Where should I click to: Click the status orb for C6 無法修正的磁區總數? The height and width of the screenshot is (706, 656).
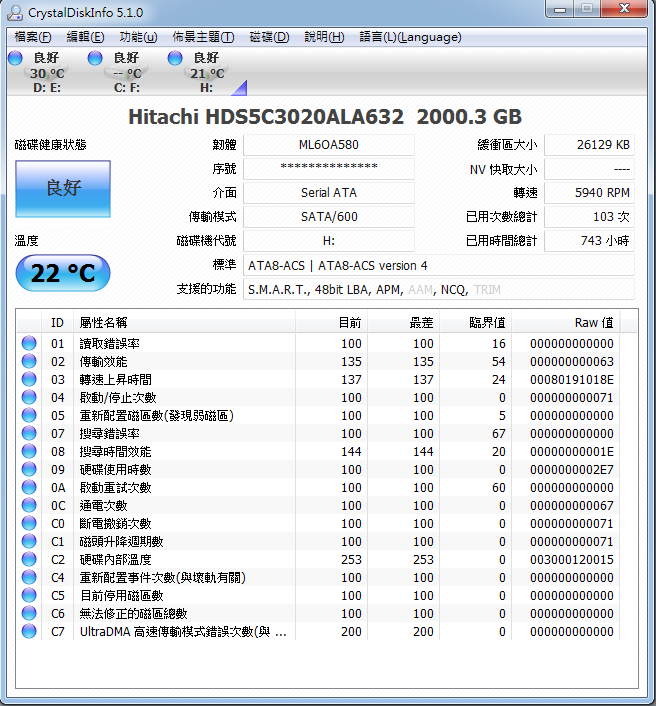click(x=29, y=613)
